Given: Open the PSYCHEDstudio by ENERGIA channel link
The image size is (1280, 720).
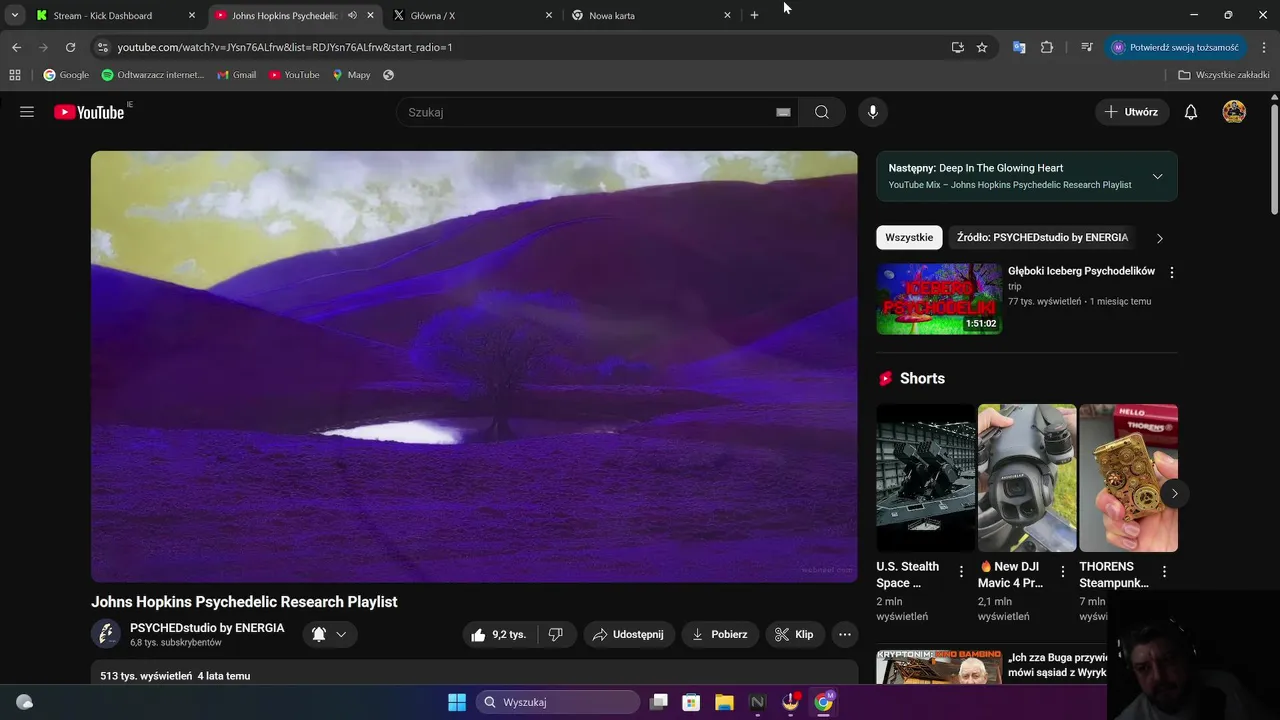Looking at the screenshot, I should point(207,628).
